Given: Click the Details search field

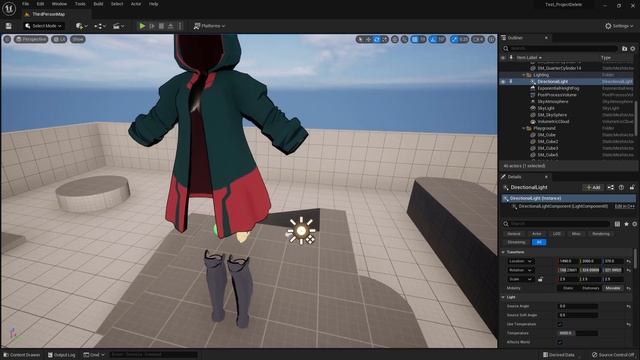Looking at the screenshot, I should coord(556,224).
